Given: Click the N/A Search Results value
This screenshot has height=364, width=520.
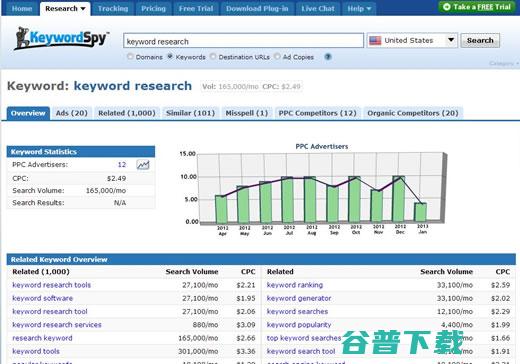Looking at the screenshot, I should [120, 203].
